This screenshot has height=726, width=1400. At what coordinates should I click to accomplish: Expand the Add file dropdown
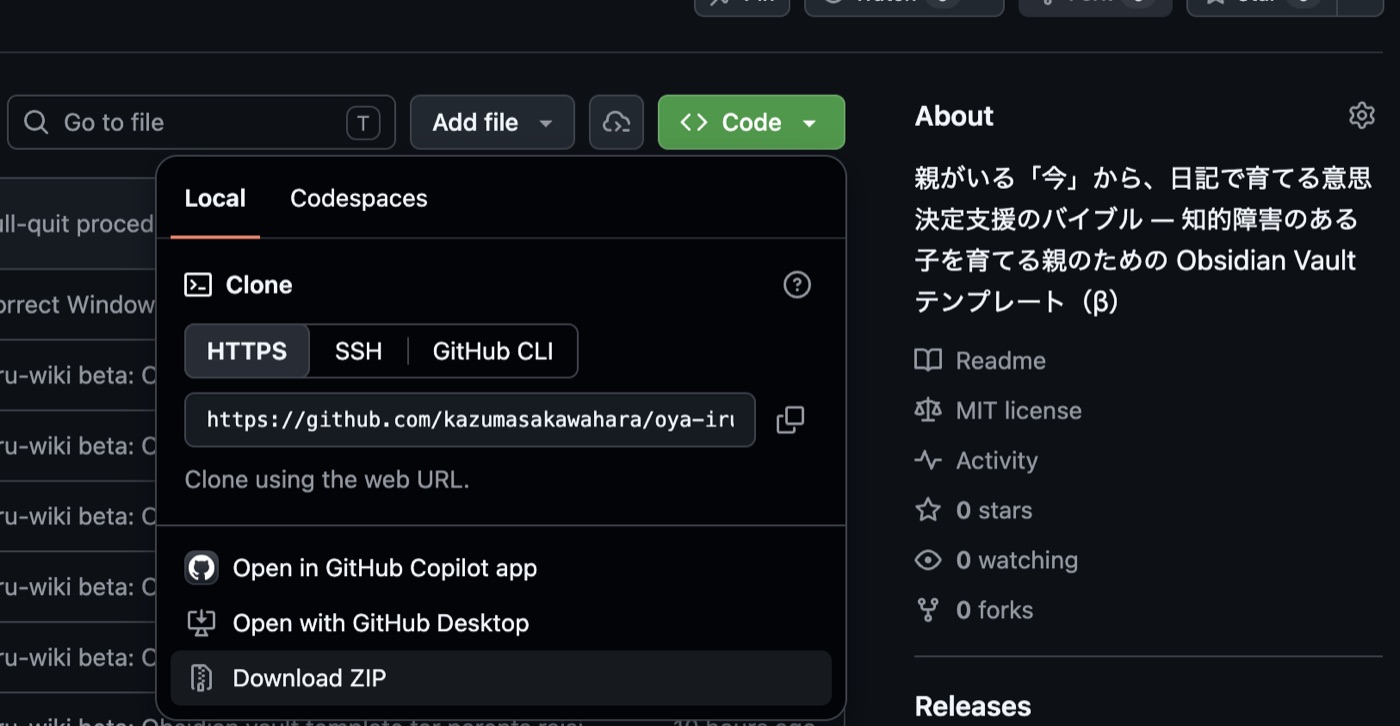click(492, 122)
